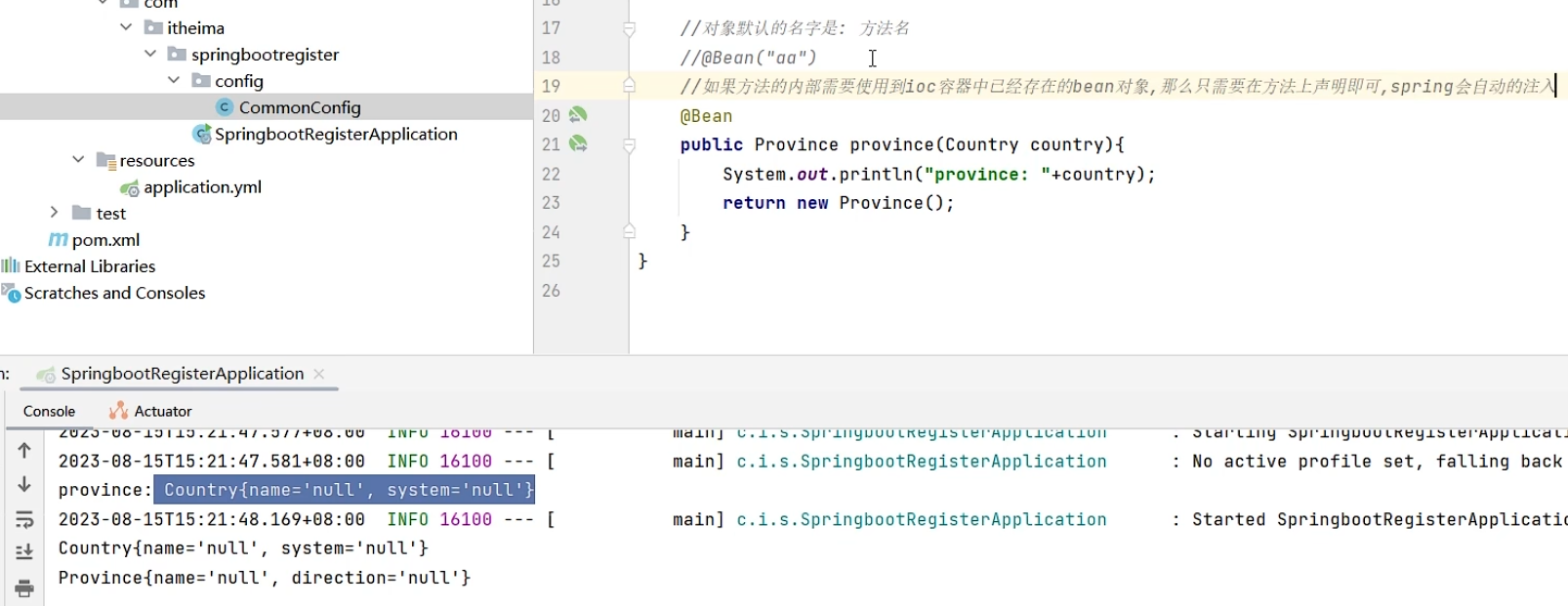This screenshot has height=606, width=1568.
Task: Click the up arrow in the console toolbar
Action: [24, 450]
